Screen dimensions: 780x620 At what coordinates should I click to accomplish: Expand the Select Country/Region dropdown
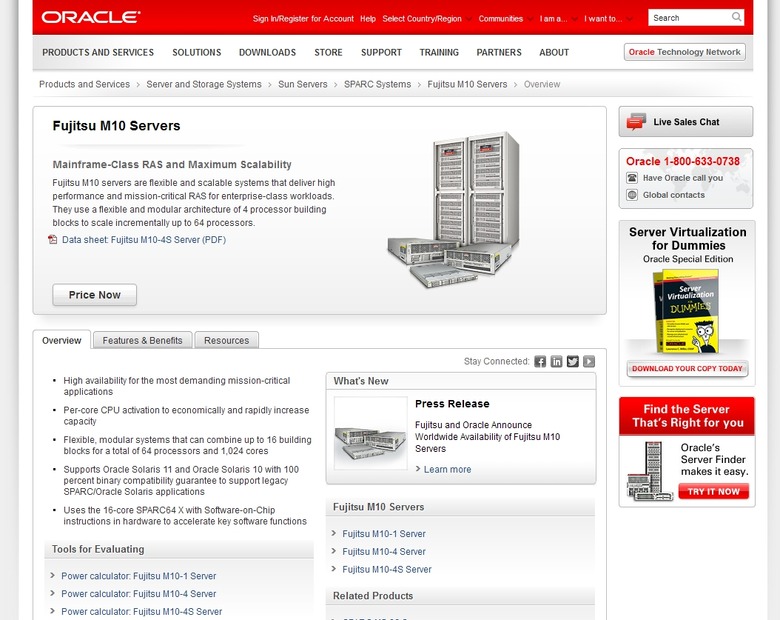click(427, 18)
